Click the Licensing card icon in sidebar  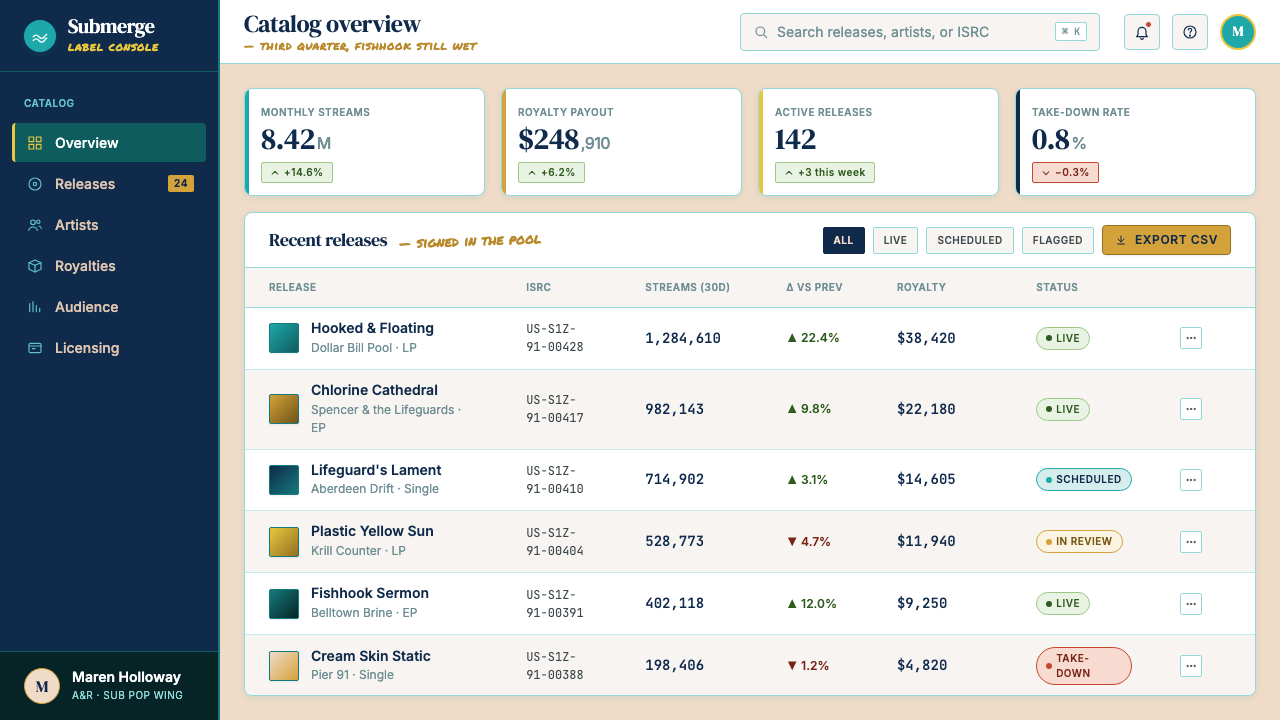tap(35, 348)
